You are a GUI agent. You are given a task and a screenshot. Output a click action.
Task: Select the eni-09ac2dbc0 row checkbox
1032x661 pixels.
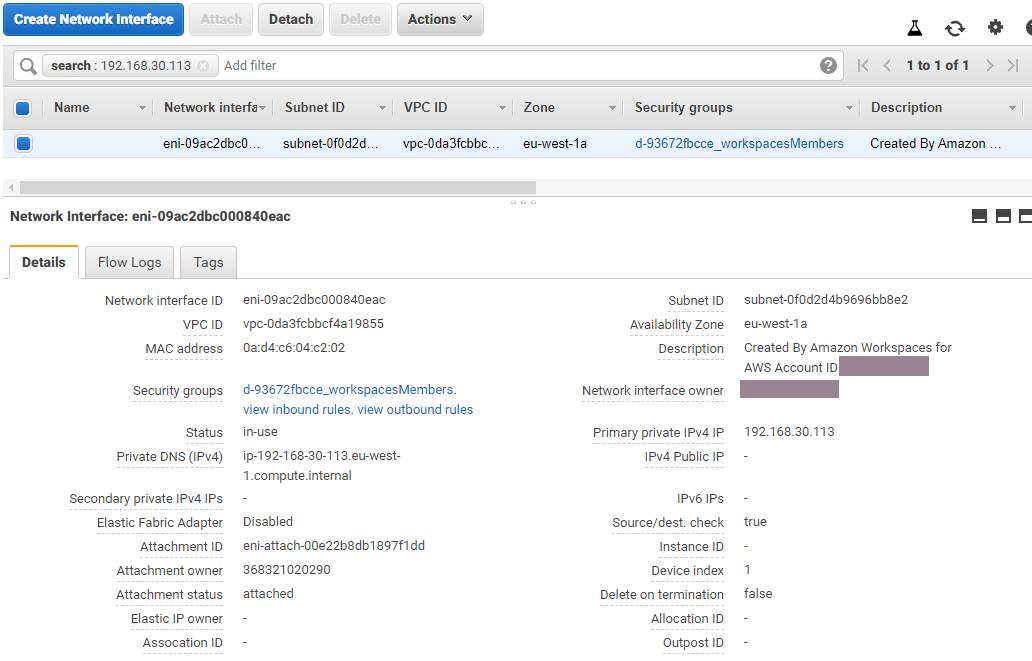(x=22, y=143)
